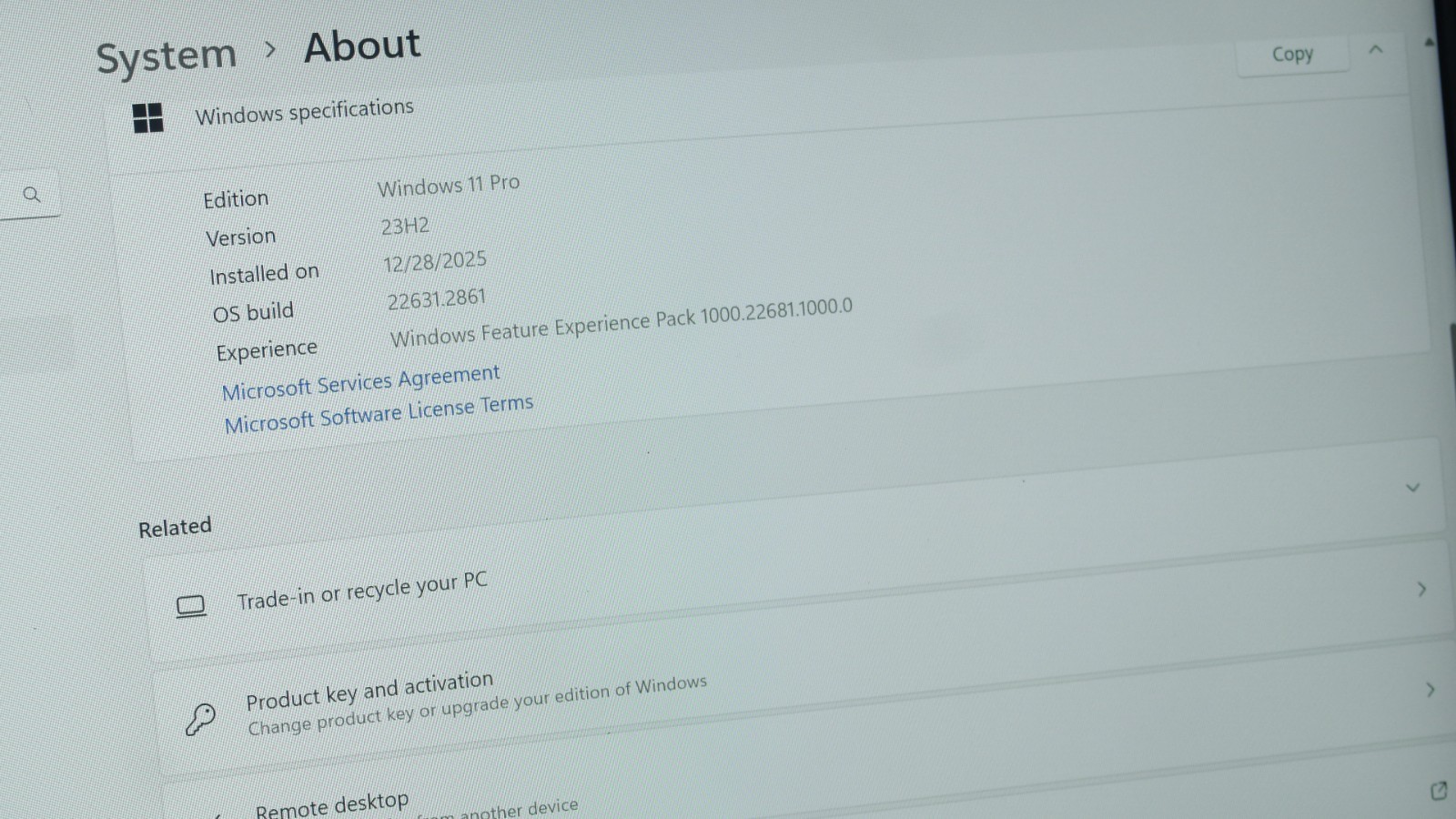Open Microsoft Services Agreement link

[361, 383]
